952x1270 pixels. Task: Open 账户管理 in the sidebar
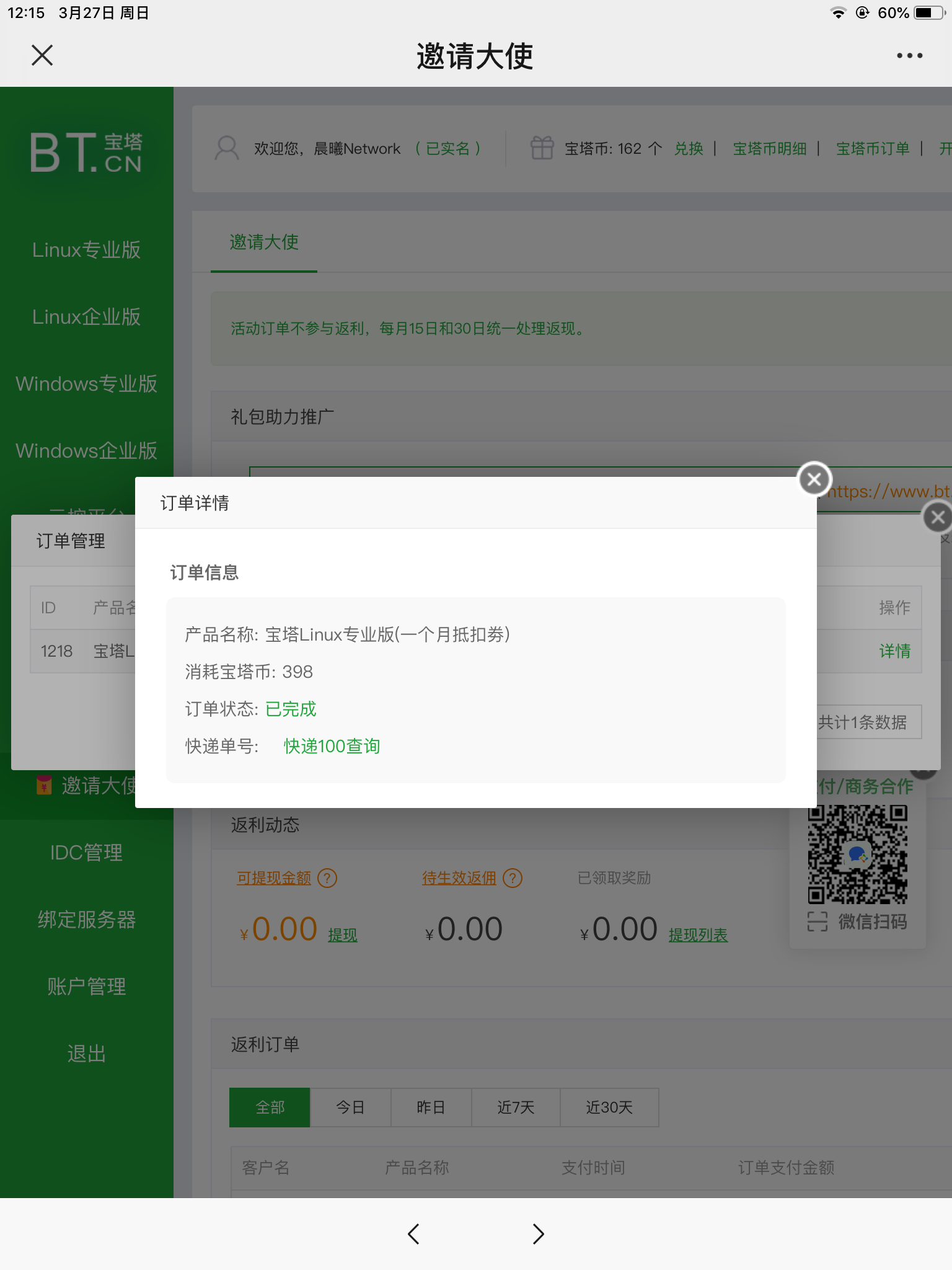tap(86, 987)
